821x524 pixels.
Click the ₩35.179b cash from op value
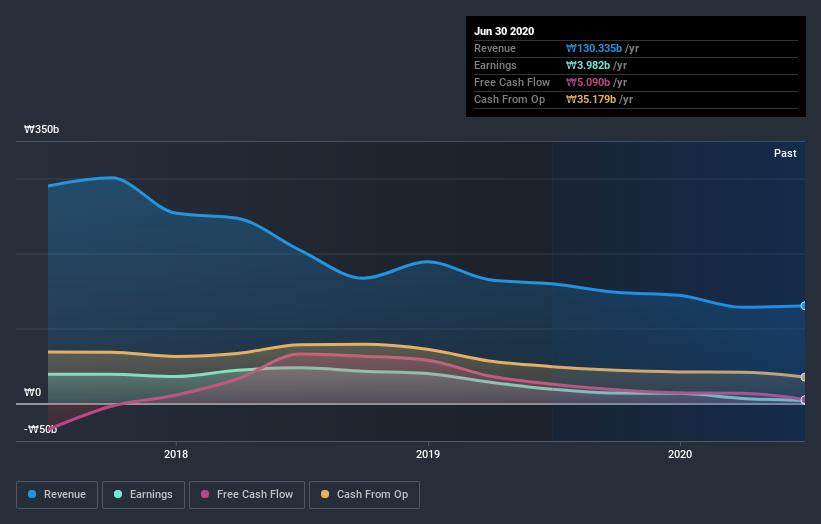pos(591,99)
